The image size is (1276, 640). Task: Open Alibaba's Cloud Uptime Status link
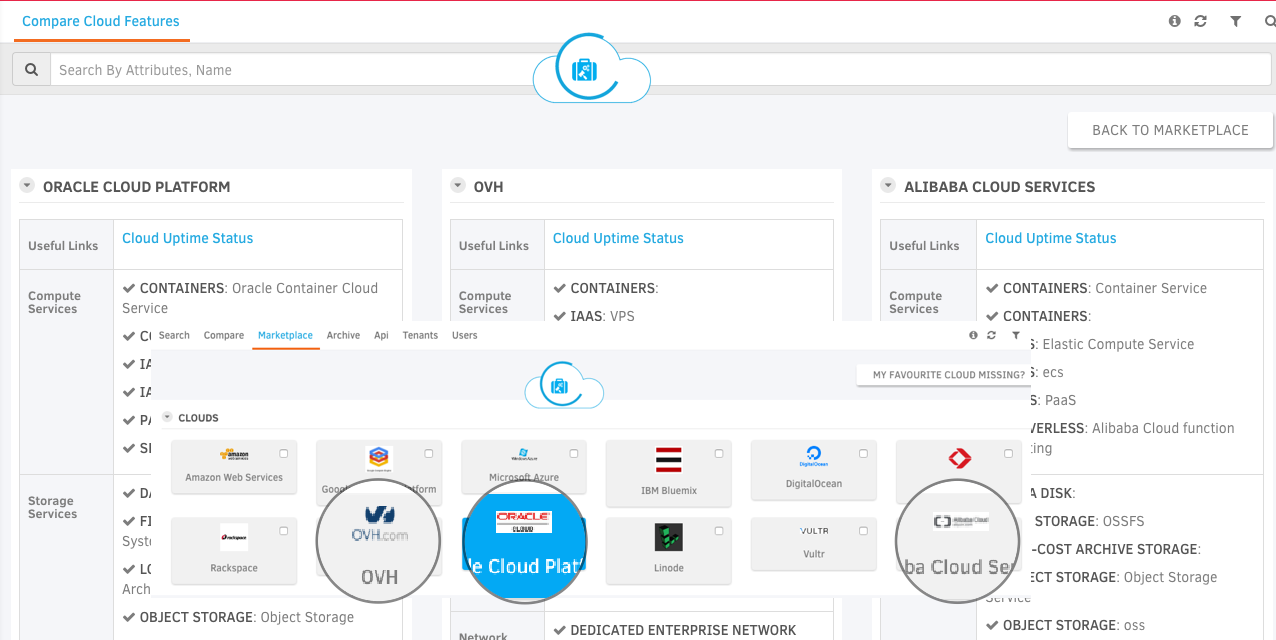[x=1050, y=238]
